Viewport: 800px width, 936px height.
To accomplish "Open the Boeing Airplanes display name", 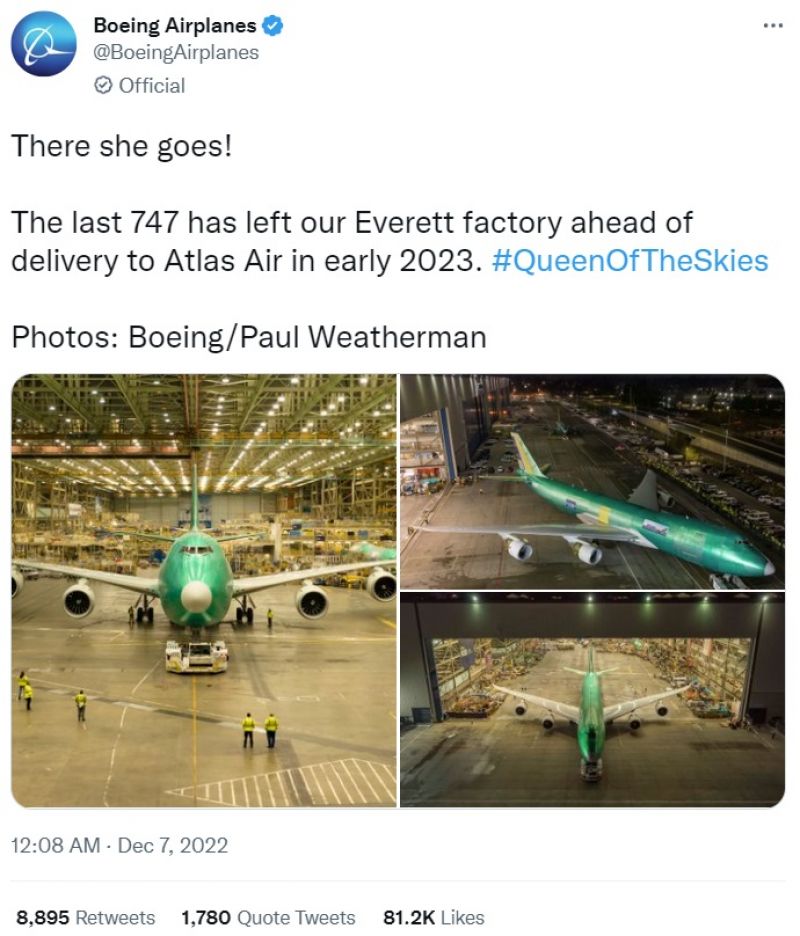I will [174, 26].
